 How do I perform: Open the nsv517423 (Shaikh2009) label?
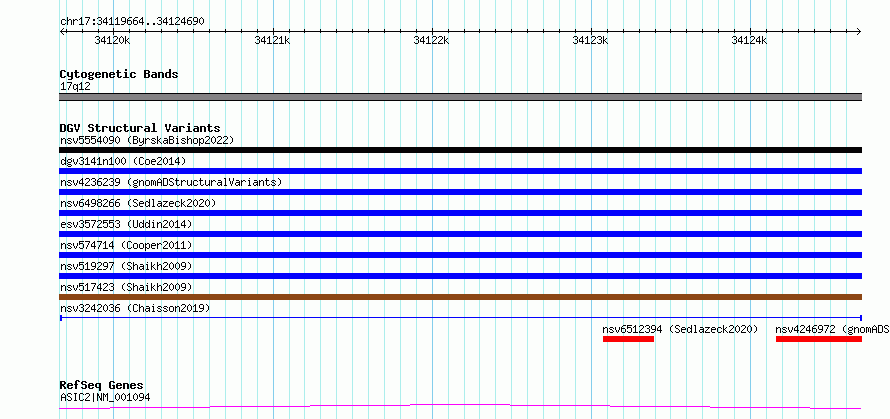(126, 287)
